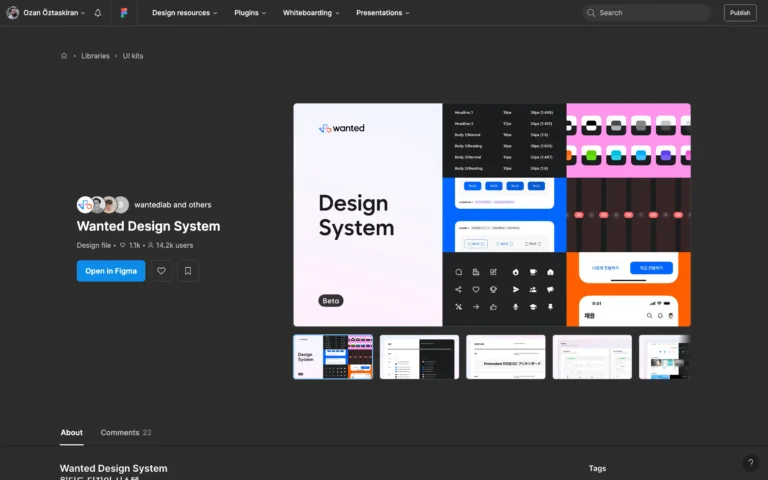Click the Publish button

pos(740,13)
